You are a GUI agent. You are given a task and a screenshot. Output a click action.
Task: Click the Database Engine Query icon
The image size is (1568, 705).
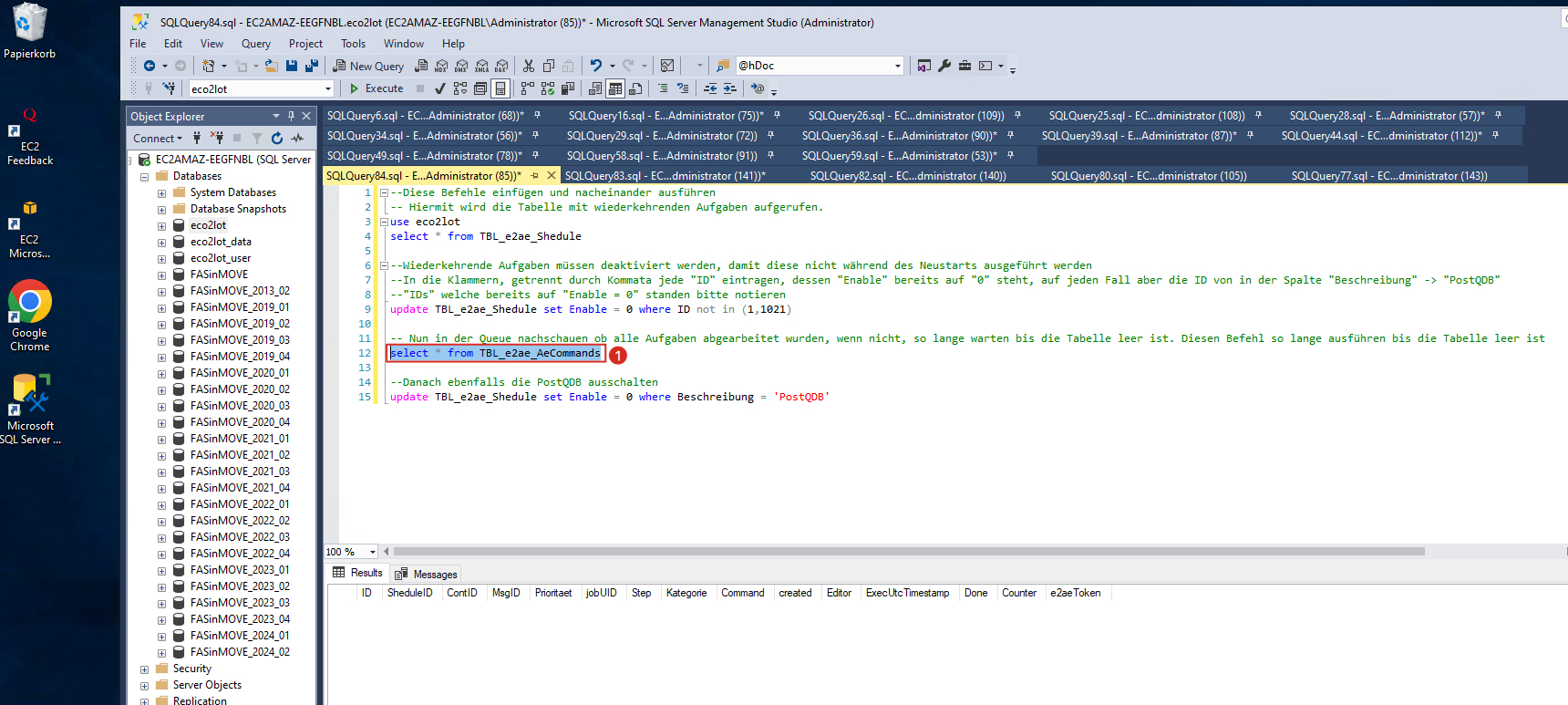coord(421,66)
